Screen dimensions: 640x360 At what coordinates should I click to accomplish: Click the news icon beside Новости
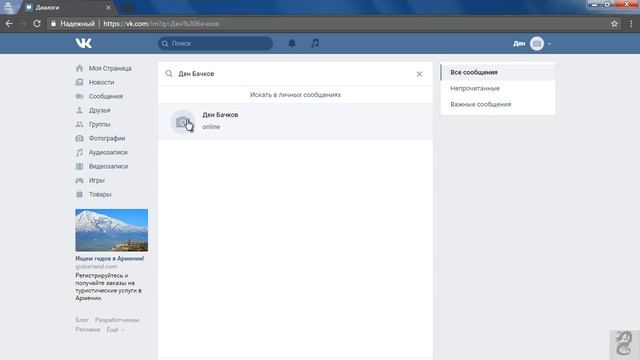click(80, 82)
